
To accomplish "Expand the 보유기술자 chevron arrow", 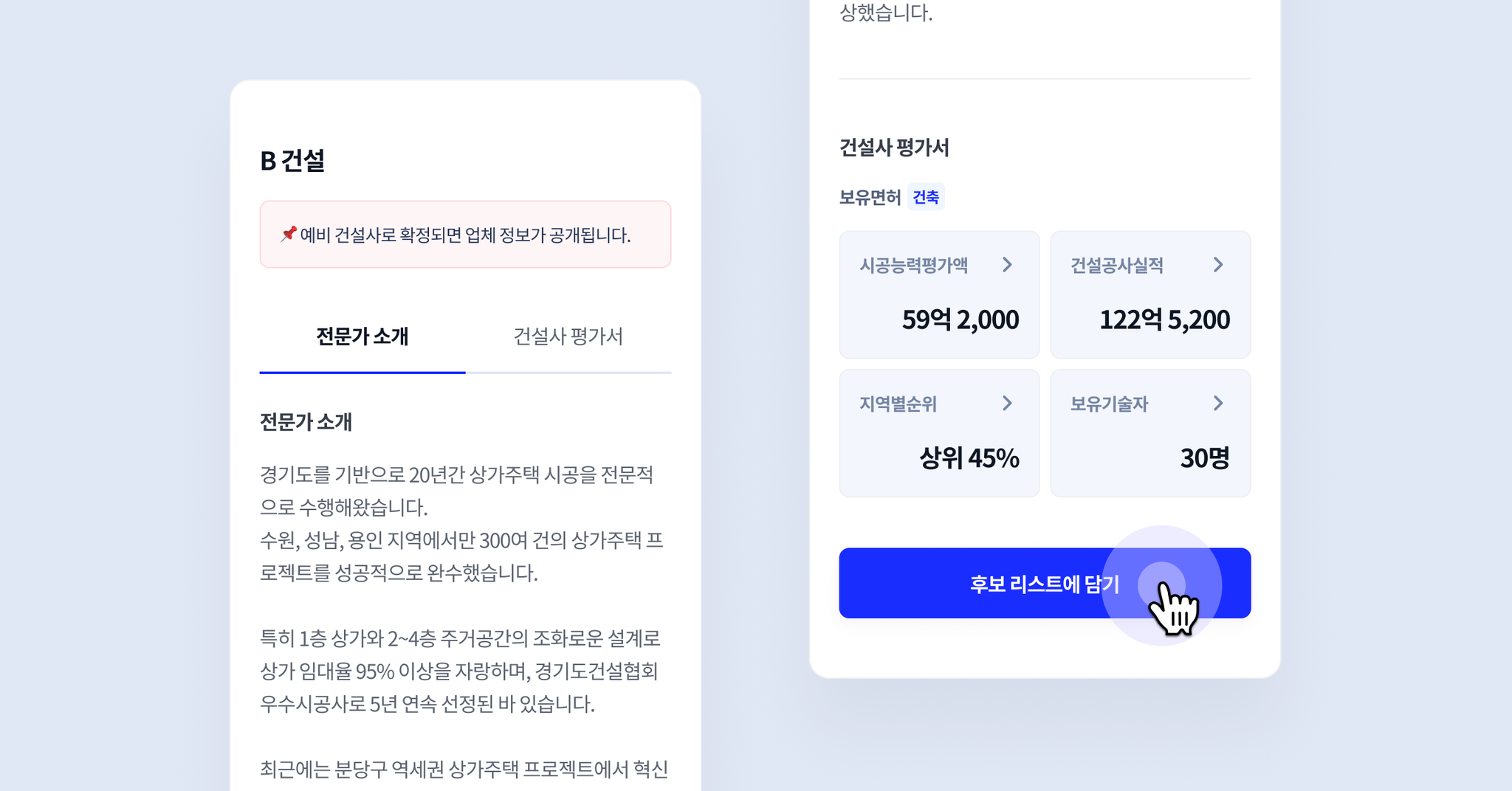I will (1218, 403).
